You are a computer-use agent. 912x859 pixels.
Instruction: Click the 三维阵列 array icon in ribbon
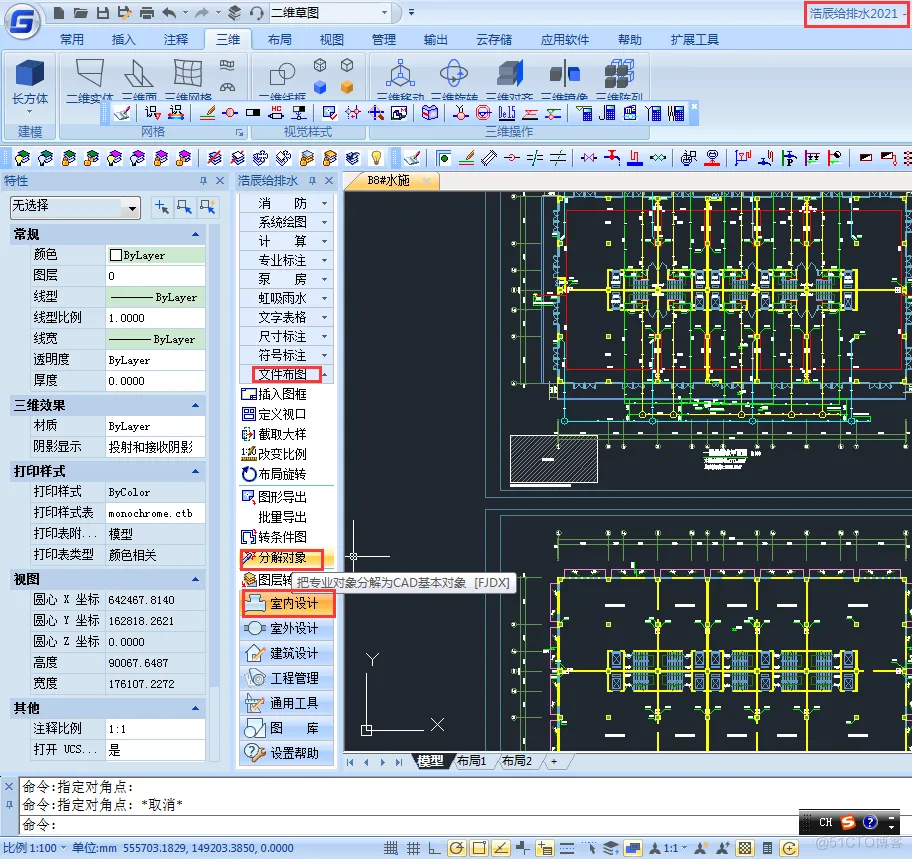click(619, 74)
